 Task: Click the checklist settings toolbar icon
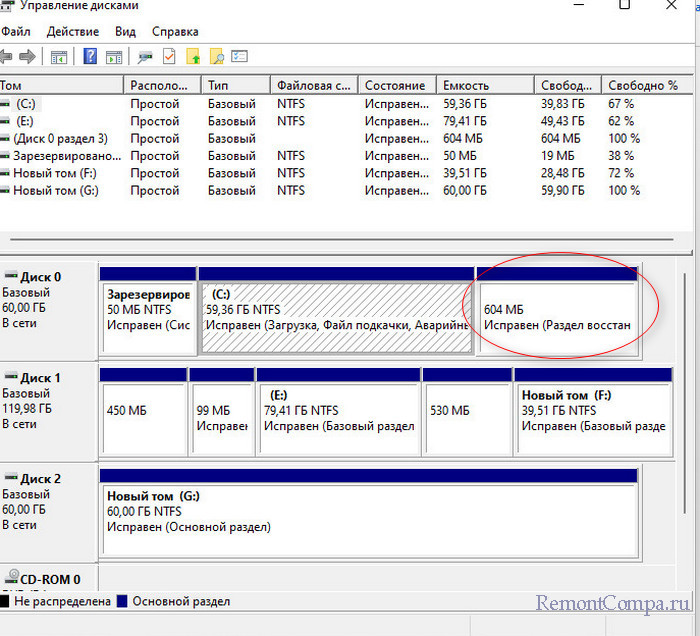(x=240, y=57)
